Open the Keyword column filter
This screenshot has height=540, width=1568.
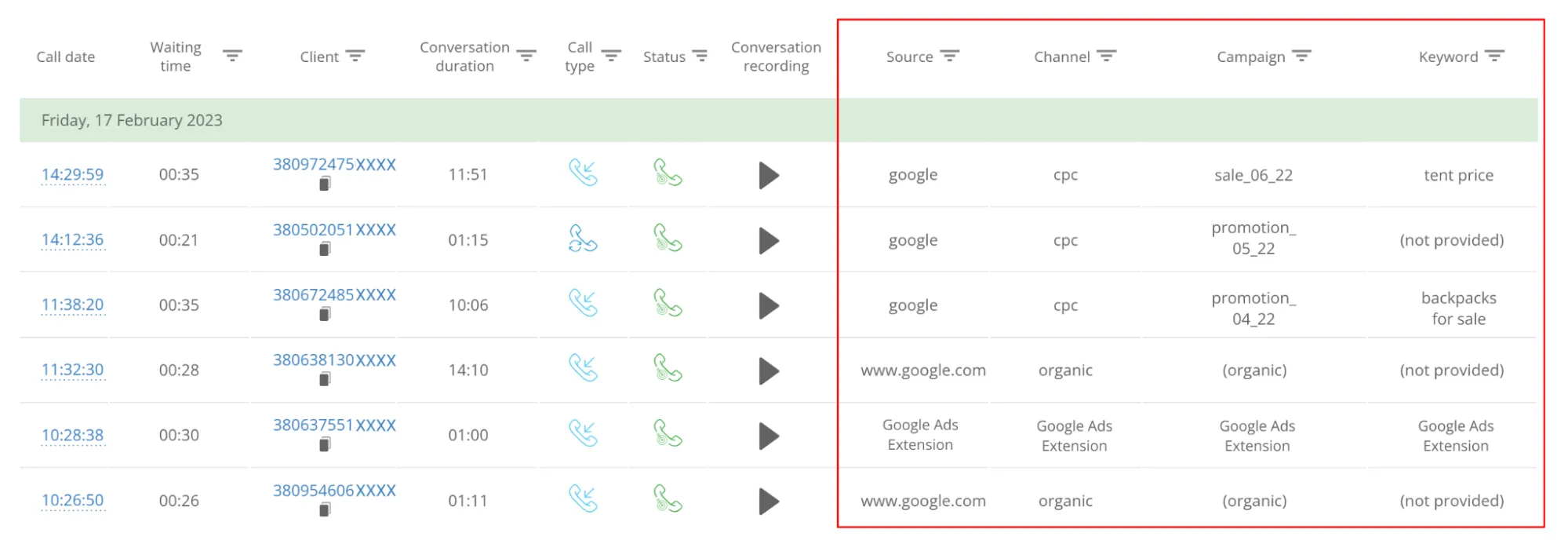pos(1494,56)
